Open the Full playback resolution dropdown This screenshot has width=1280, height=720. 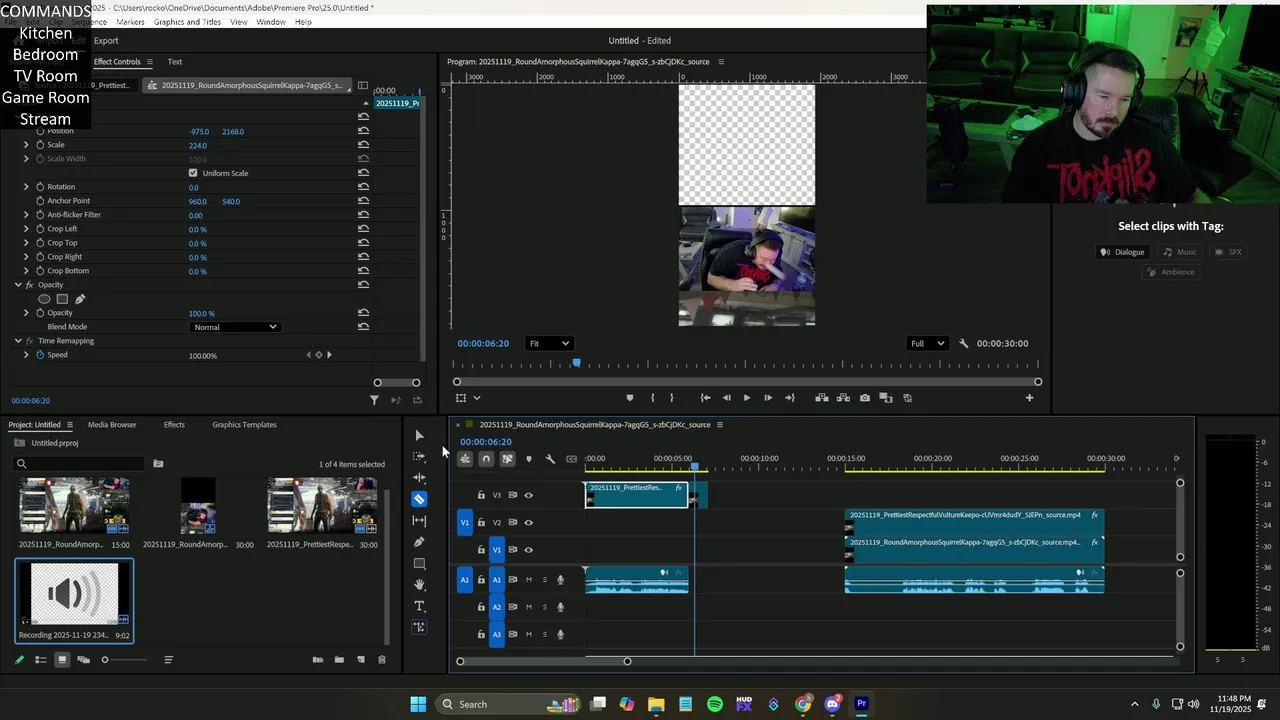click(927, 343)
